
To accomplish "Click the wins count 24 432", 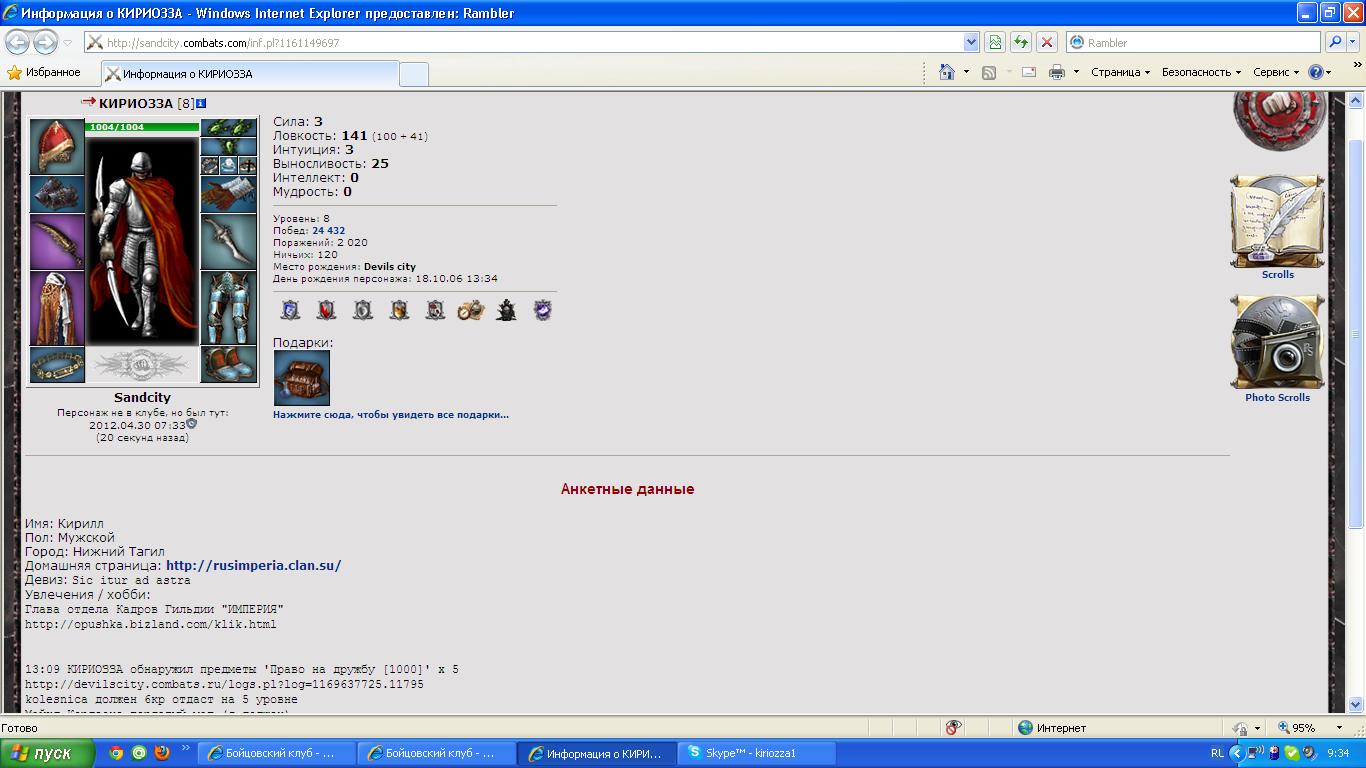I will click(x=328, y=231).
